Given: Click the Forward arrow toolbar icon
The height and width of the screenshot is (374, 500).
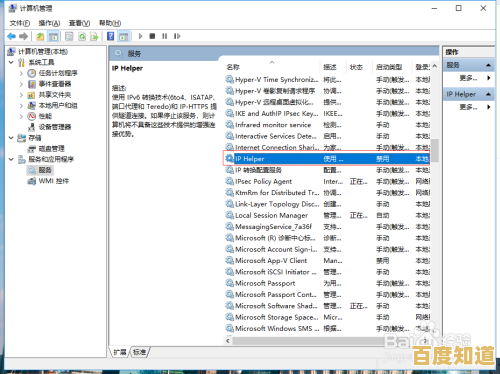Looking at the screenshot, I should (x=23, y=36).
